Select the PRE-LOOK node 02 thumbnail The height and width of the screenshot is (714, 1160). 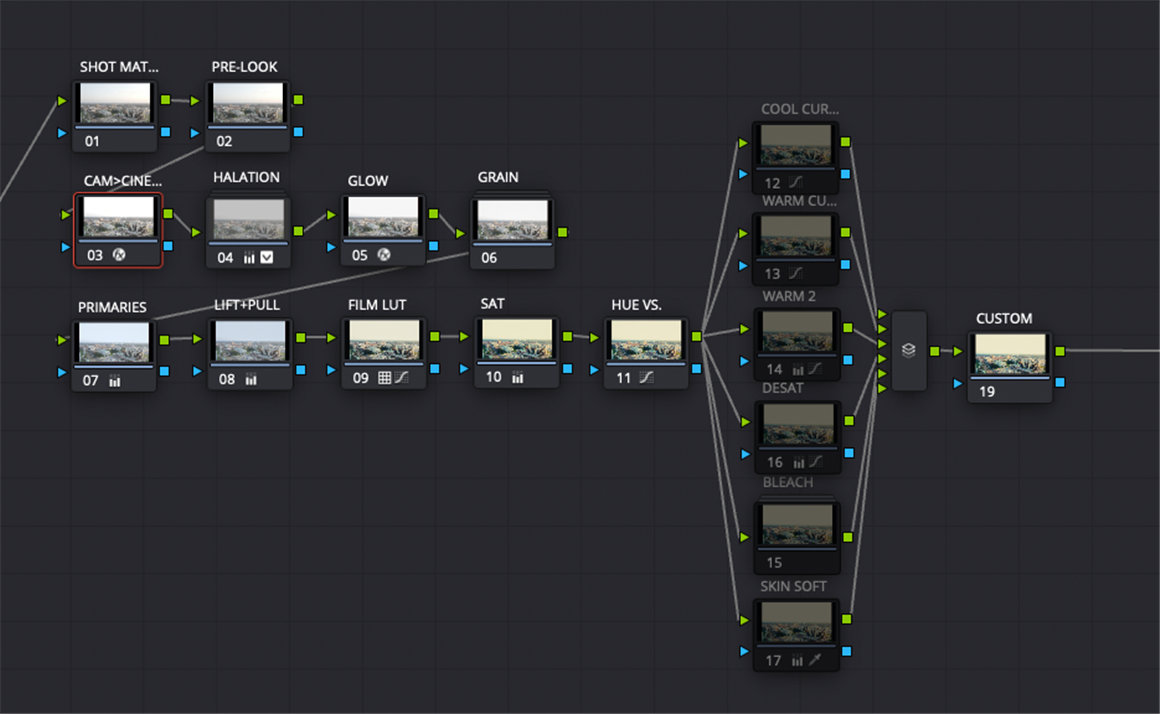[x=248, y=104]
